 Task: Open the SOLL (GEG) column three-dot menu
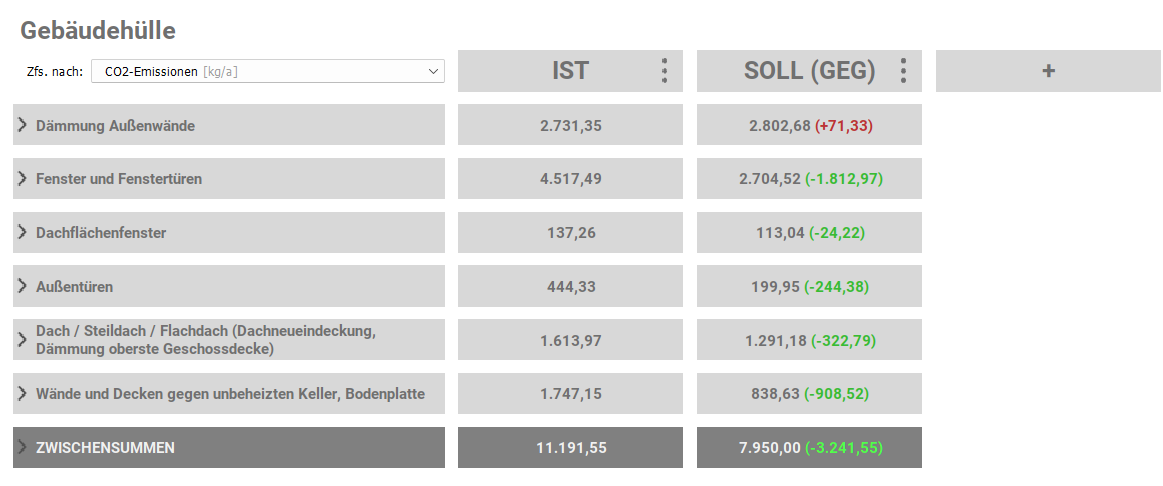903,71
